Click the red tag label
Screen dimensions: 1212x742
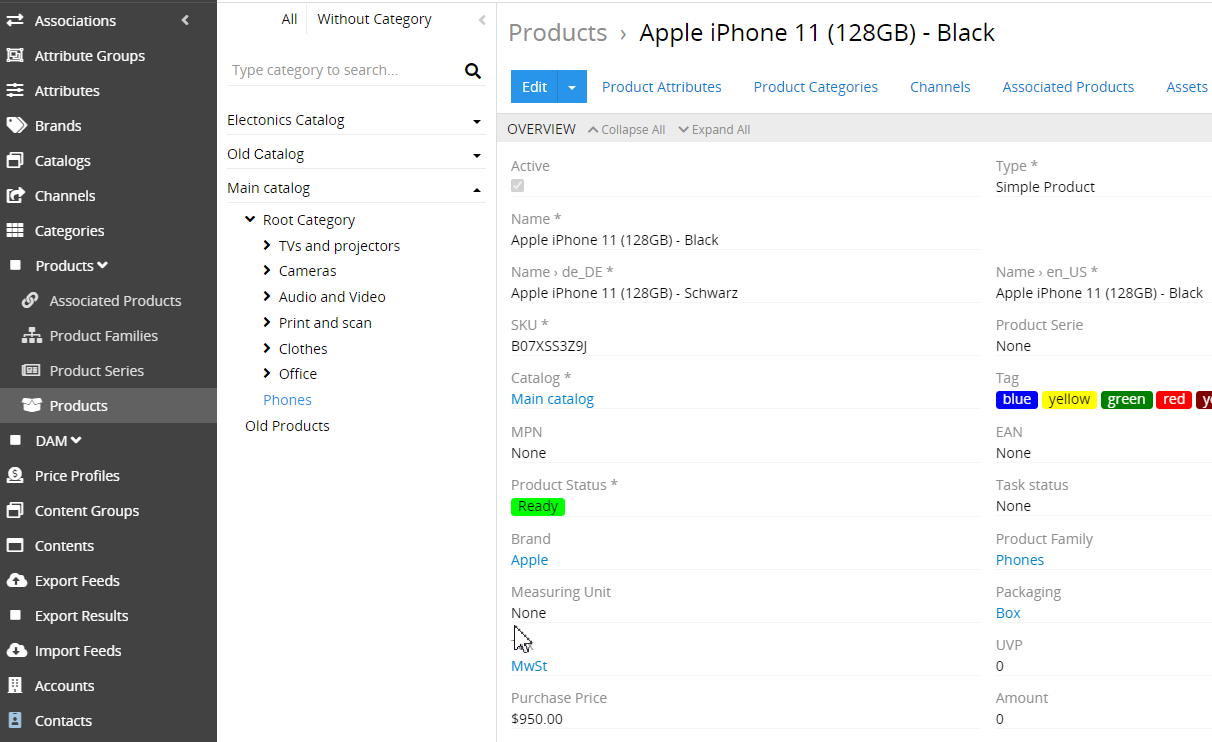(x=1175, y=400)
